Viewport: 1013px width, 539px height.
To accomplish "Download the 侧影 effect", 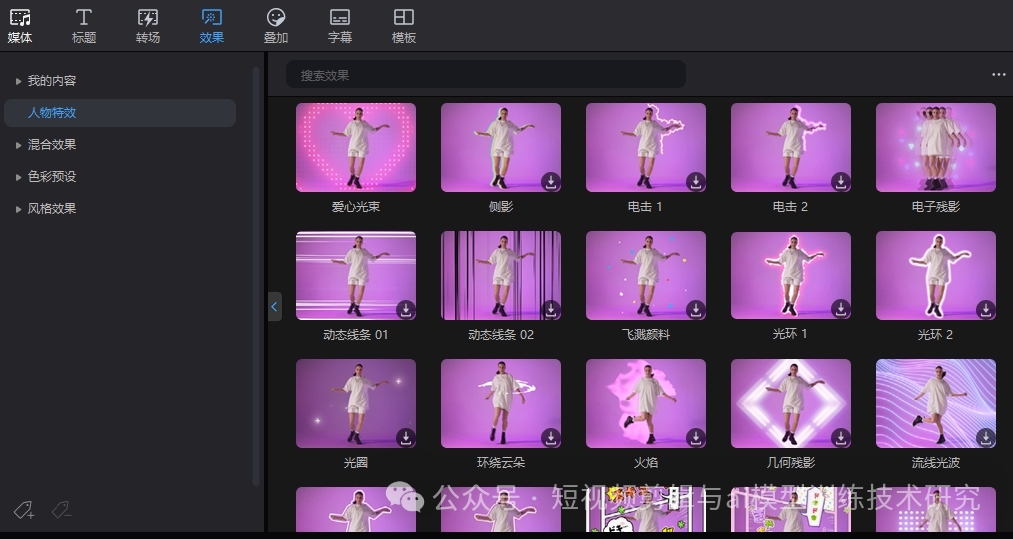I will tap(550, 182).
